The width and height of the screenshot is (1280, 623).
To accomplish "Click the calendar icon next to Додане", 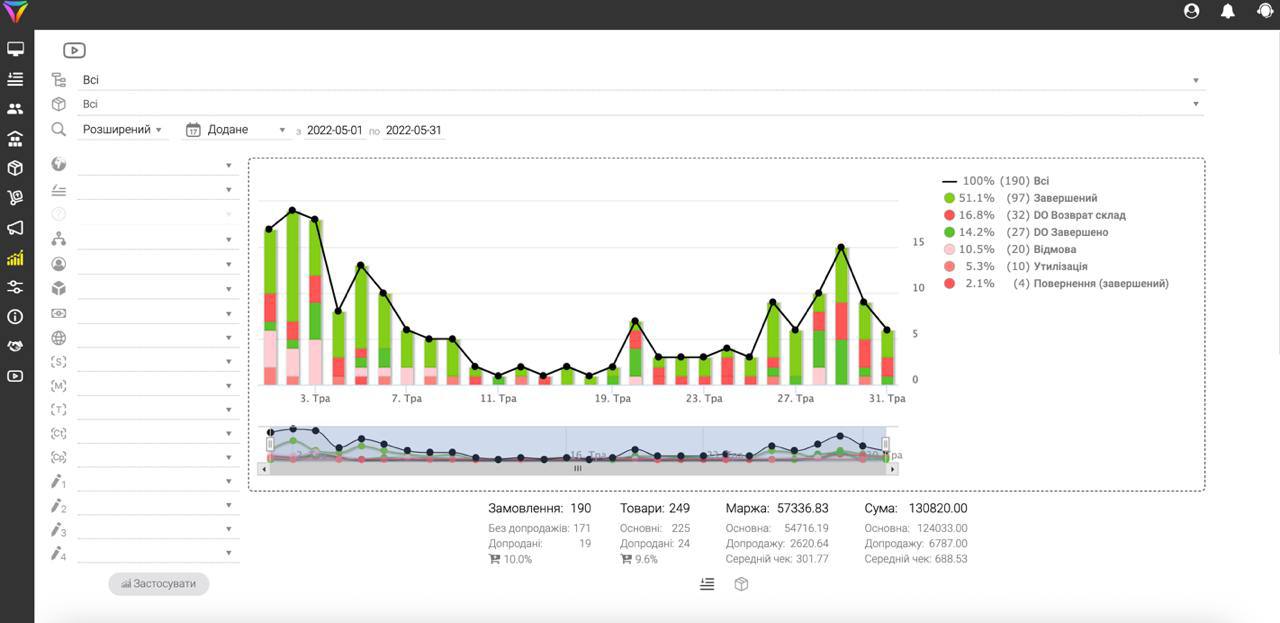I will tap(191, 129).
